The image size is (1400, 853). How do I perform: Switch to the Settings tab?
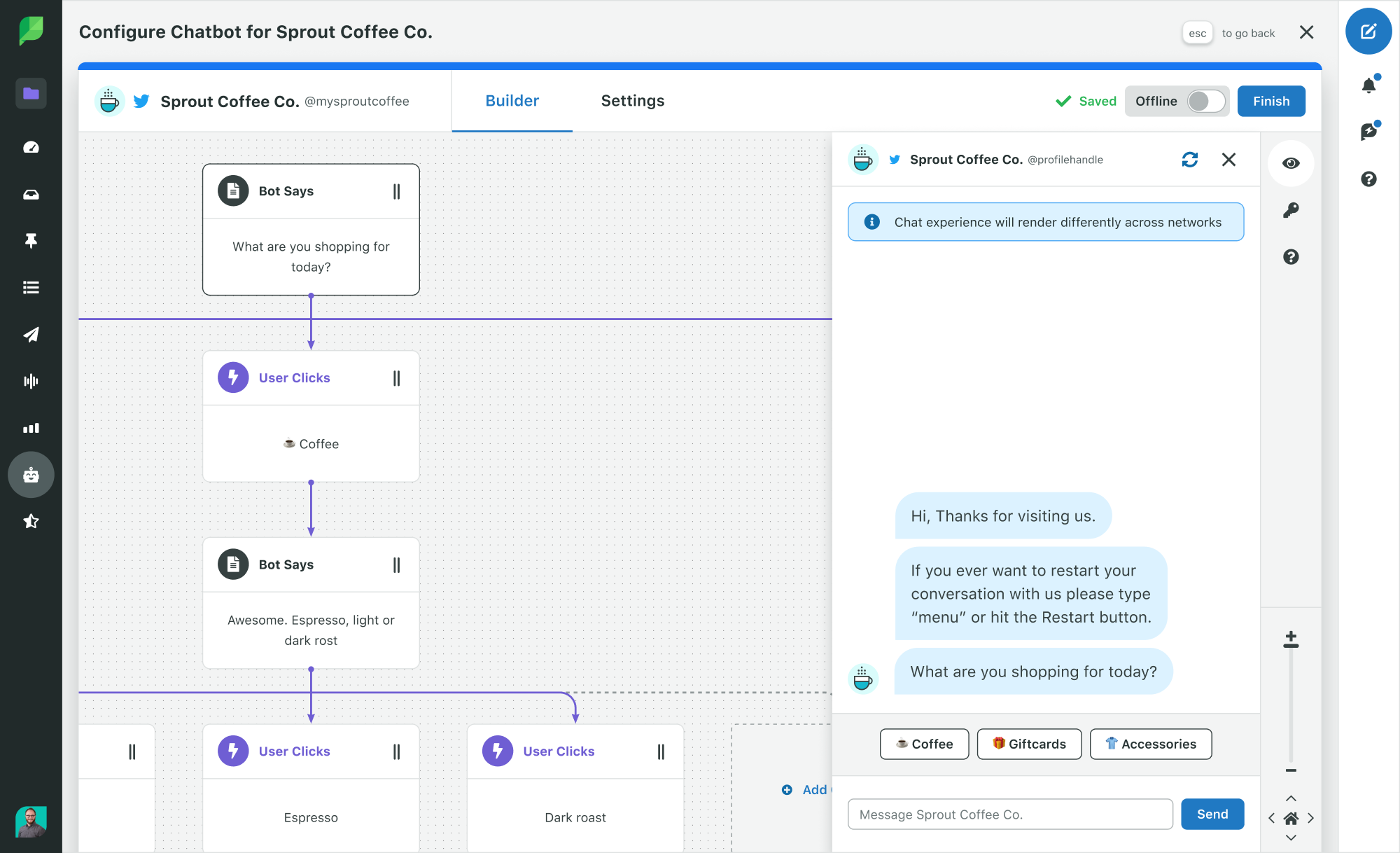pyautogui.click(x=633, y=100)
